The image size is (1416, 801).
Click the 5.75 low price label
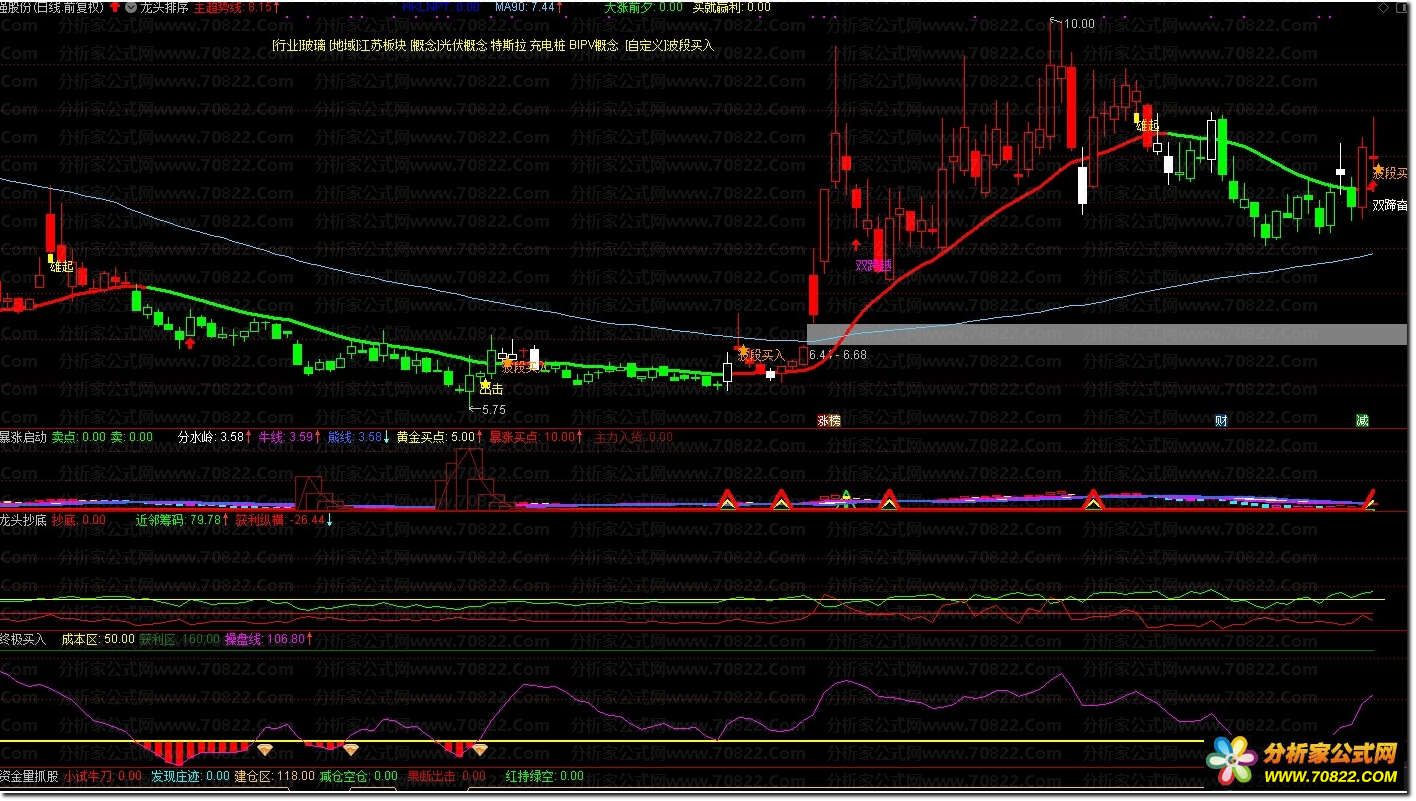click(493, 409)
